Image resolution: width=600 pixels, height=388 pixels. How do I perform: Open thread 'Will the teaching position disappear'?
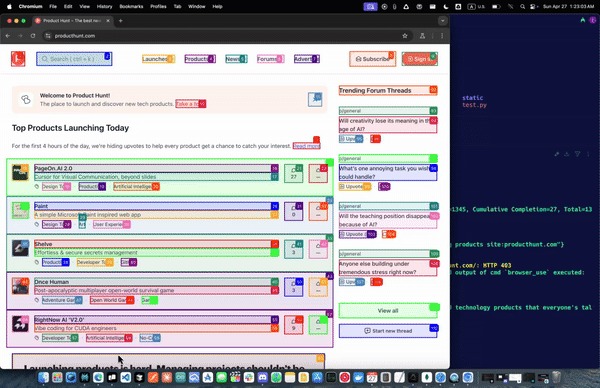(x=388, y=220)
